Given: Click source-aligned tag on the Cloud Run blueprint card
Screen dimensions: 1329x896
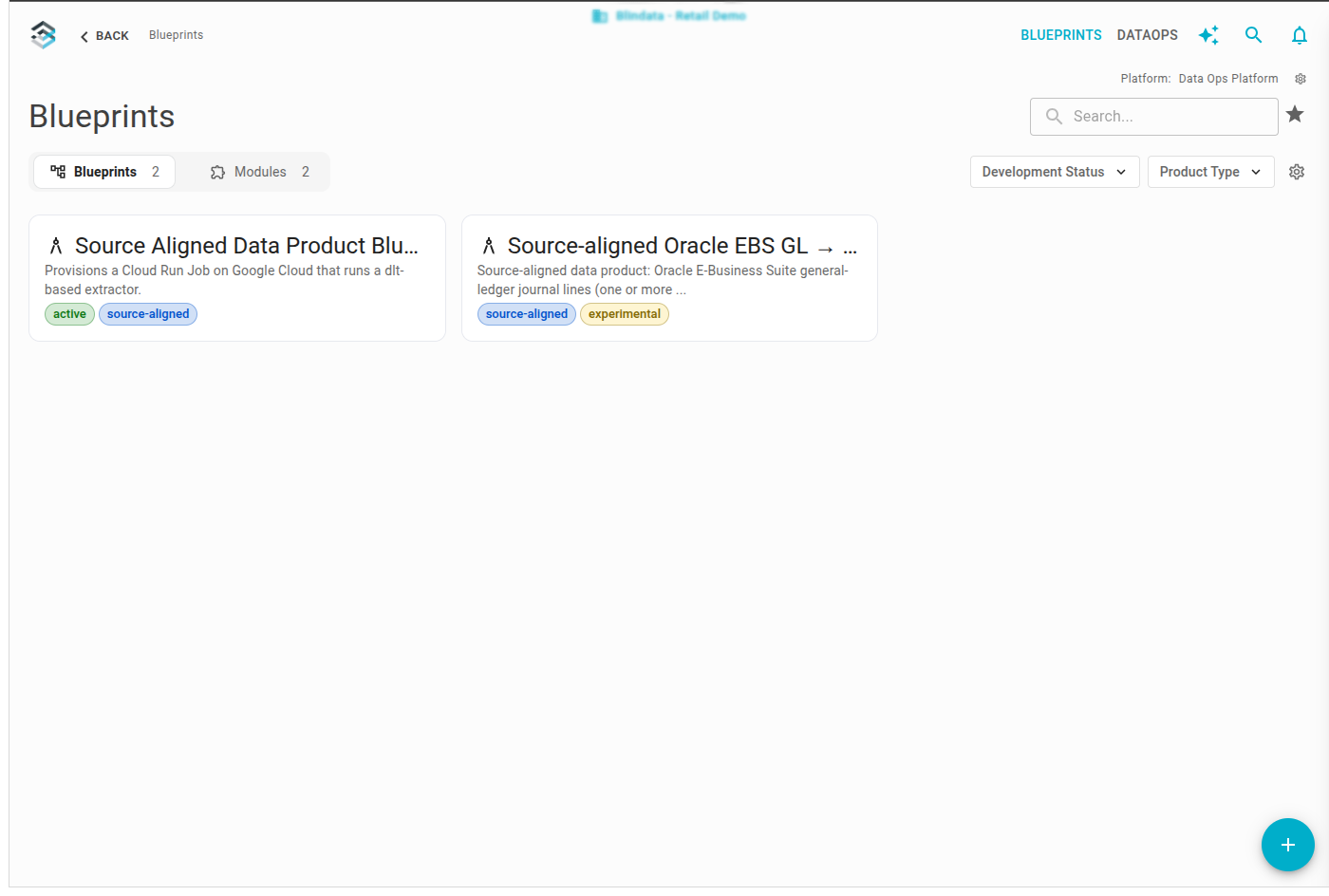Looking at the screenshot, I should coord(148,314).
